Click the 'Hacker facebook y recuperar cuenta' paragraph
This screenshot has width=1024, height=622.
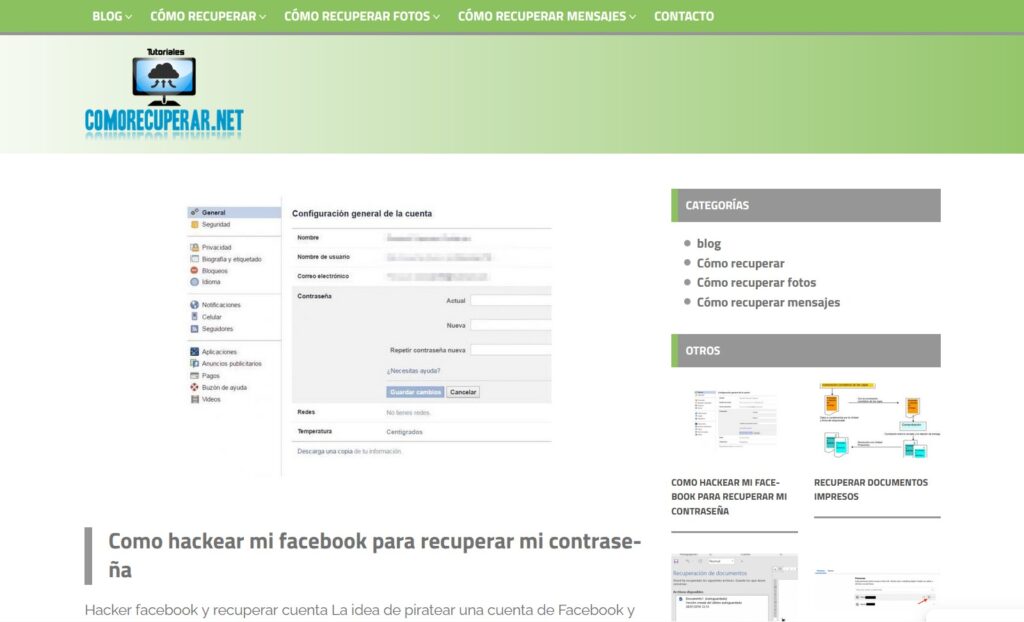(360, 610)
